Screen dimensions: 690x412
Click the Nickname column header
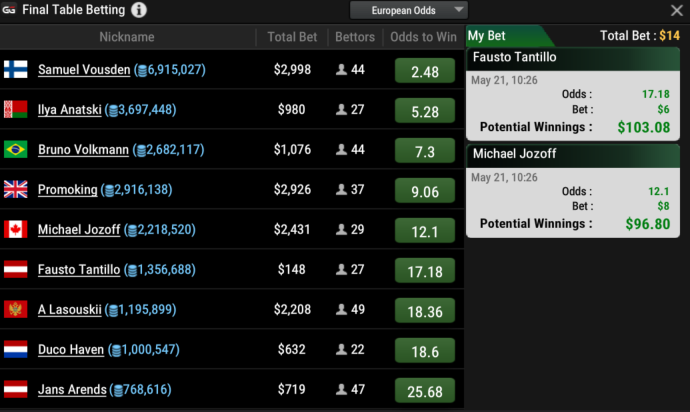(127, 37)
